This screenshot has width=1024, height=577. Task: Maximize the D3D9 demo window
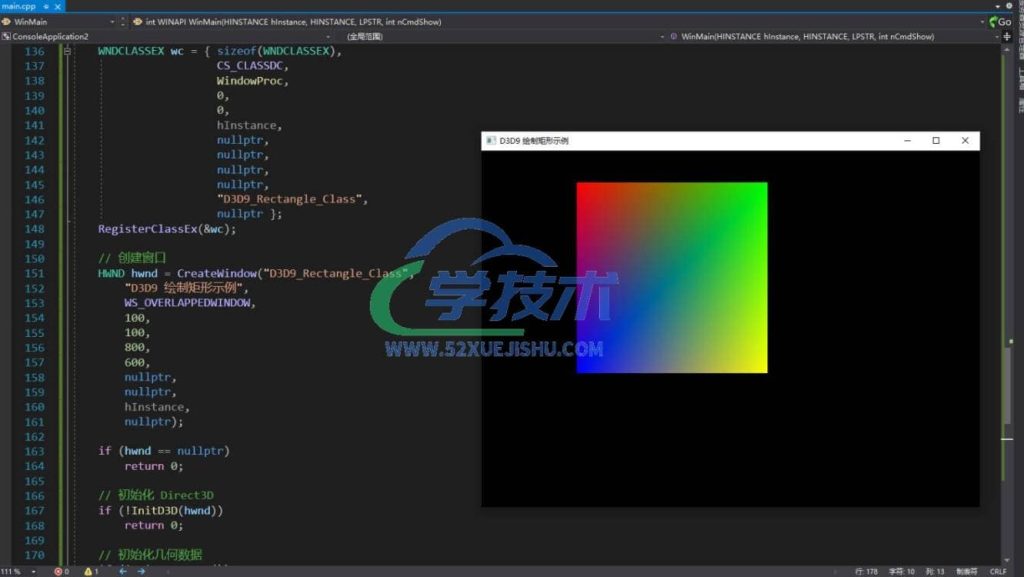coord(936,141)
